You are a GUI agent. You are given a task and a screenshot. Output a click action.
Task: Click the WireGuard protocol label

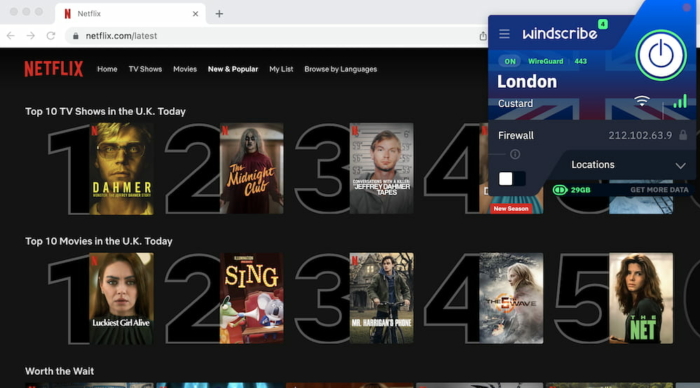pyautogui.click(x=545, y=62)
